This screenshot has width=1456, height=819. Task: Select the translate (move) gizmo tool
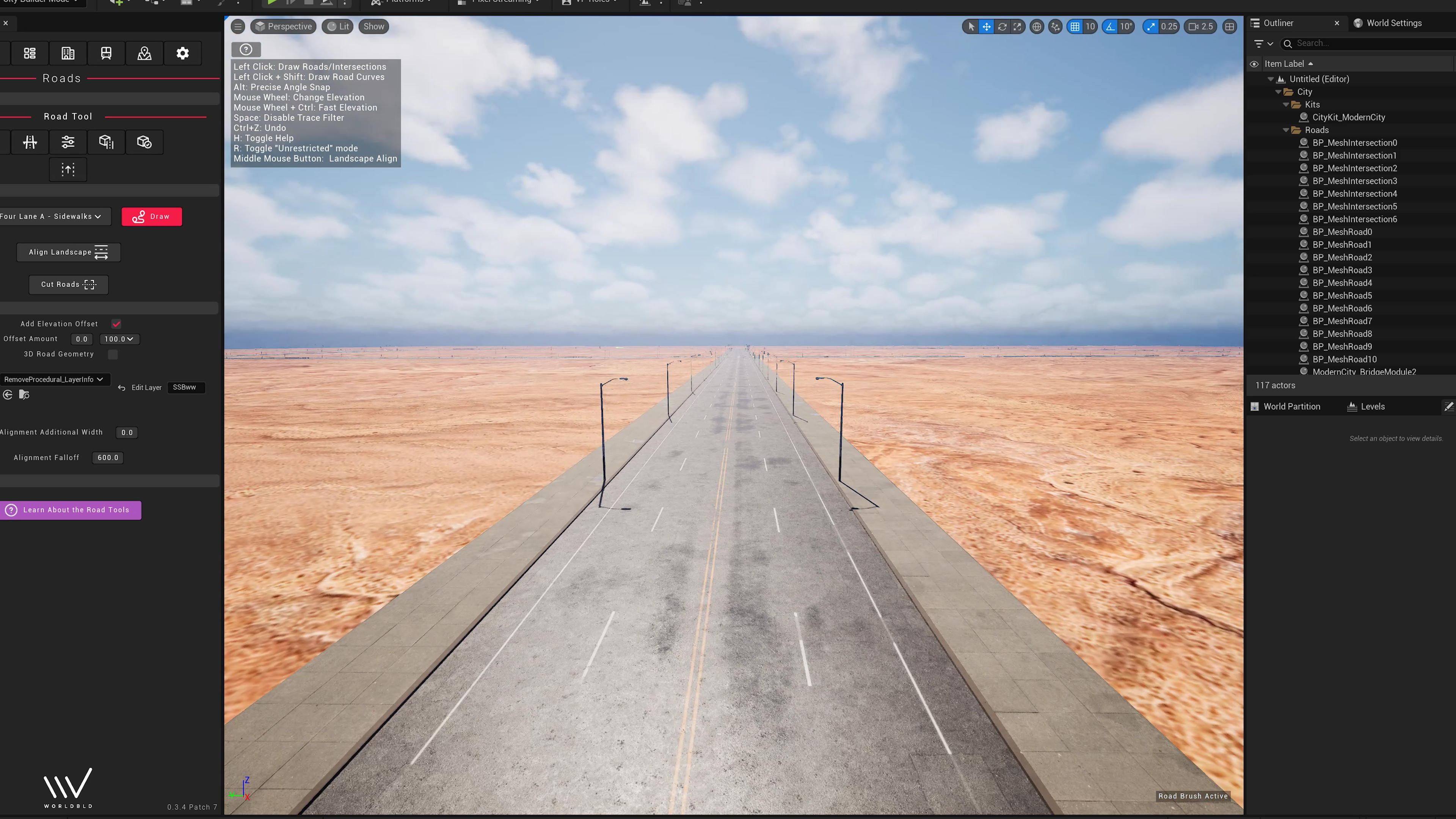click(986, 27)
